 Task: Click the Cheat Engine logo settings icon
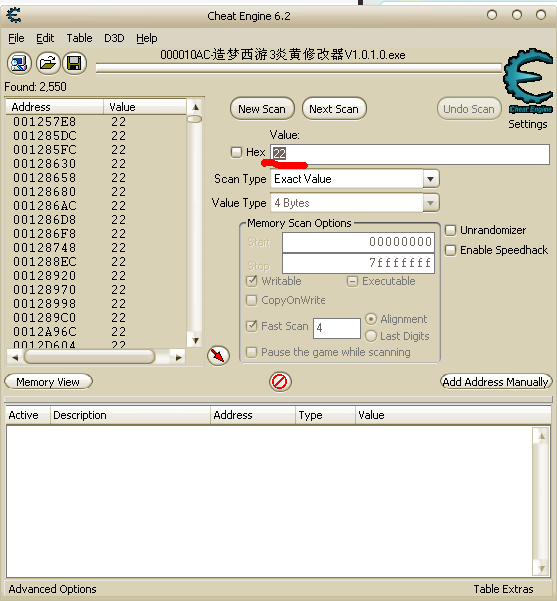[529, 81]
